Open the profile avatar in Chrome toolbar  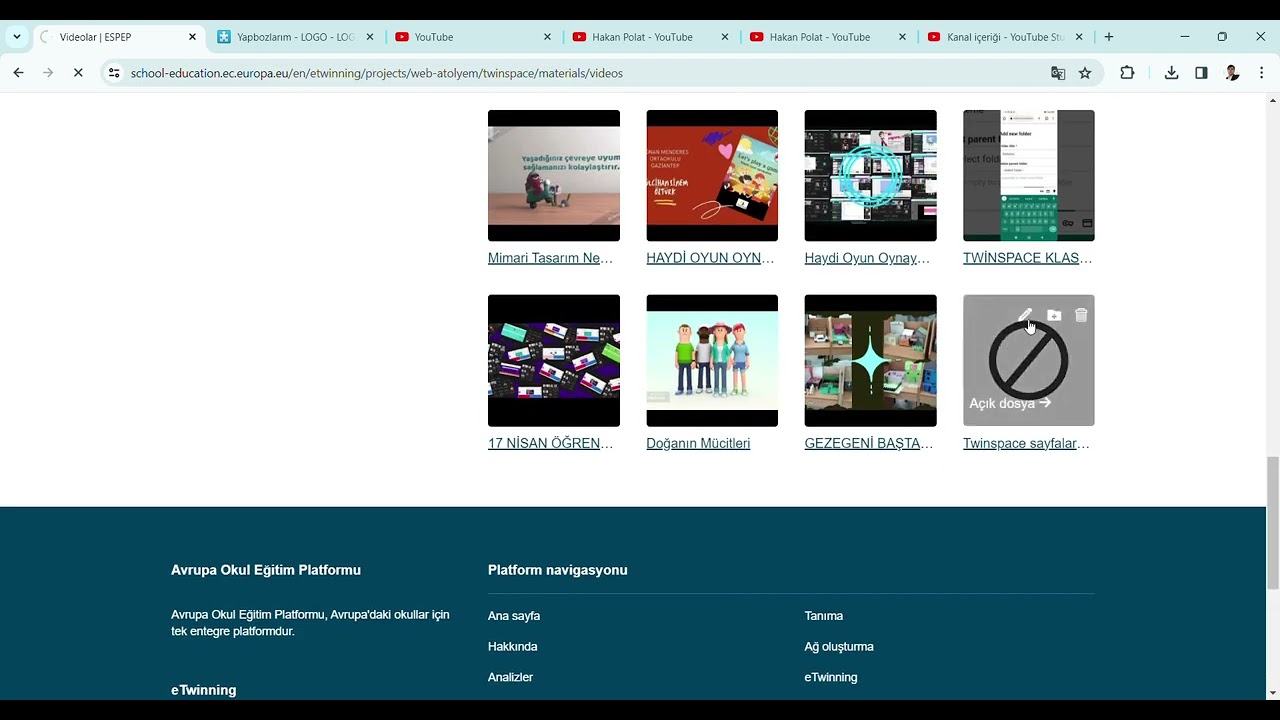tap(1232, 73)
